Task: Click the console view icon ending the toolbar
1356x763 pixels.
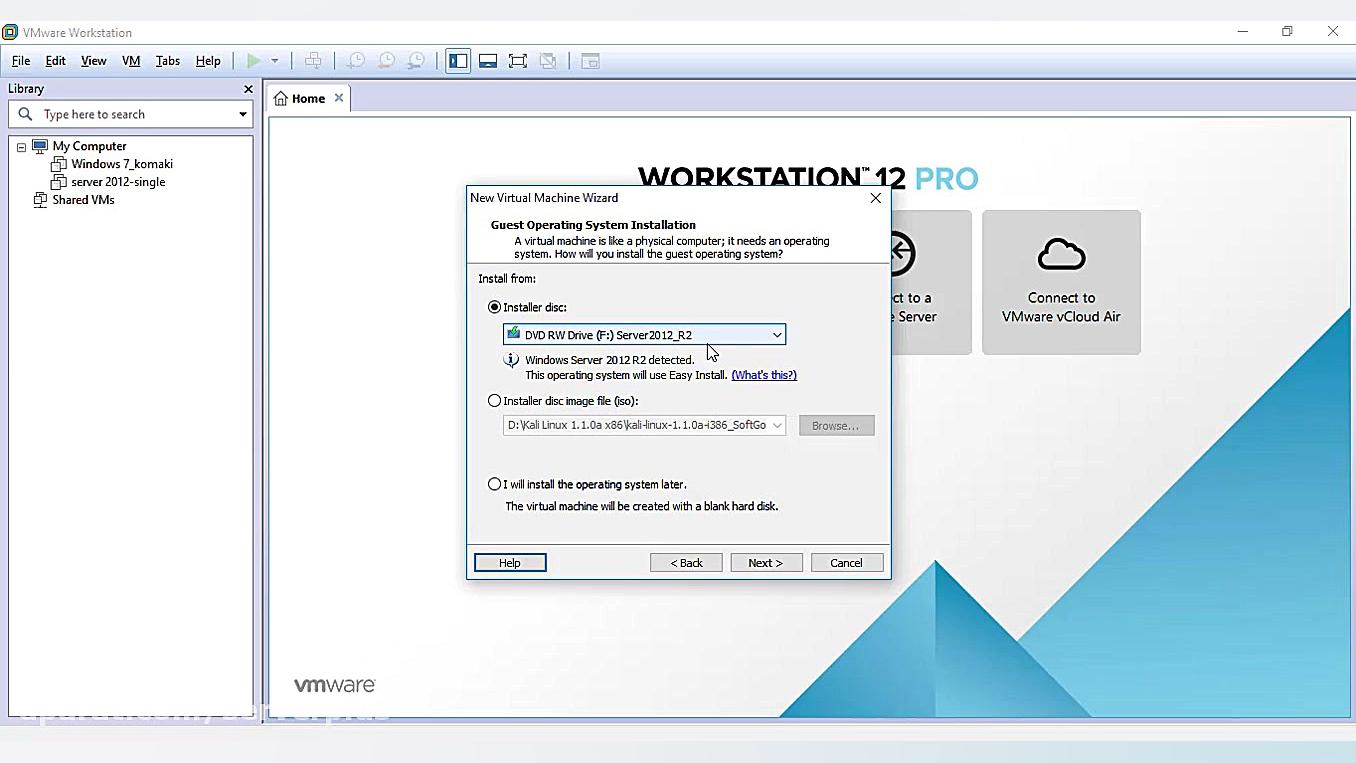Action: (590, 61)
